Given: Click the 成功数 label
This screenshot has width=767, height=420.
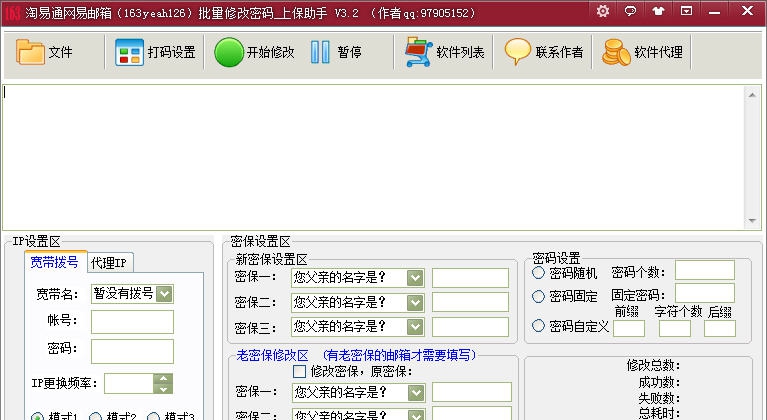Looking at the screenshot, I should (659, 382).
